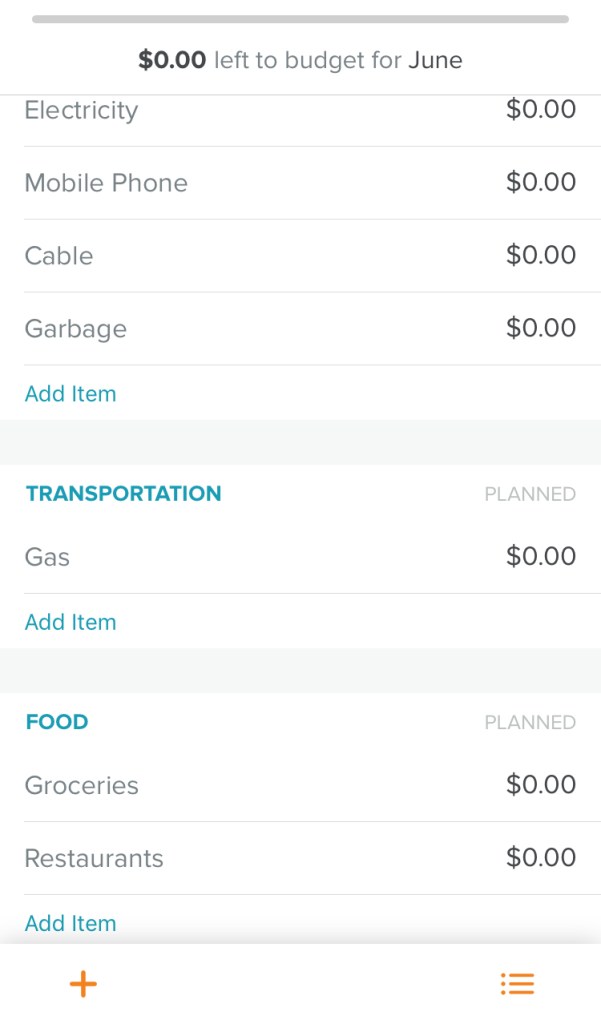Viewport: 601px width, 1024px height.
Task: Add Item under the Food section
Action: point(70,923)
